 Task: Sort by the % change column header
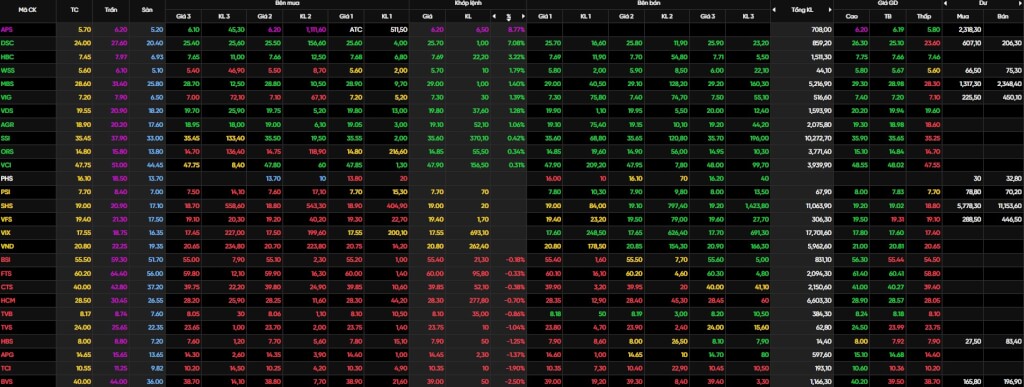509,16
